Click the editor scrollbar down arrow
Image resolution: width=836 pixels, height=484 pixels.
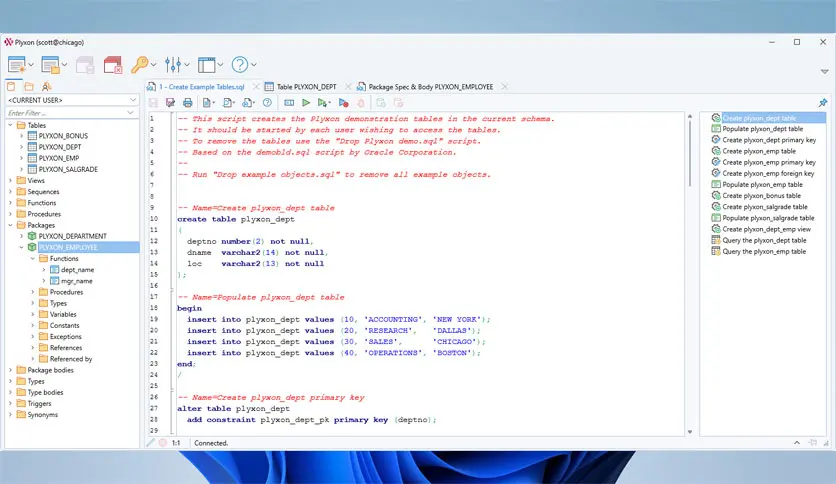coord(690,432)
